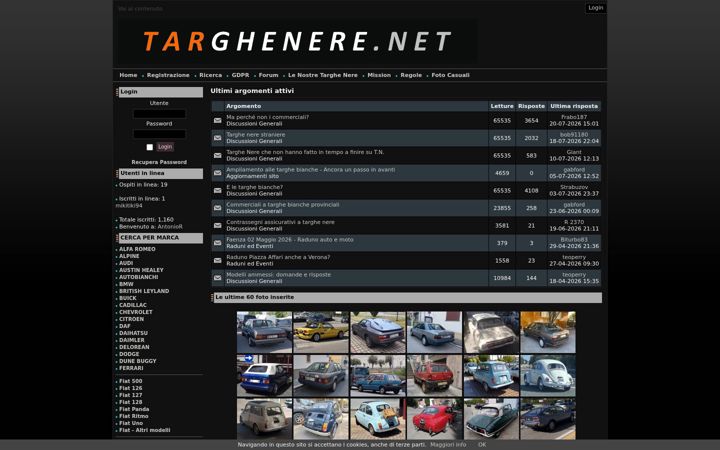Image resolution: width=720 pixels, height=450 pixels.
Task: Click envelope icon for 'Faenza 02 Maggio 2026' topic
Action: click(218, 243)
